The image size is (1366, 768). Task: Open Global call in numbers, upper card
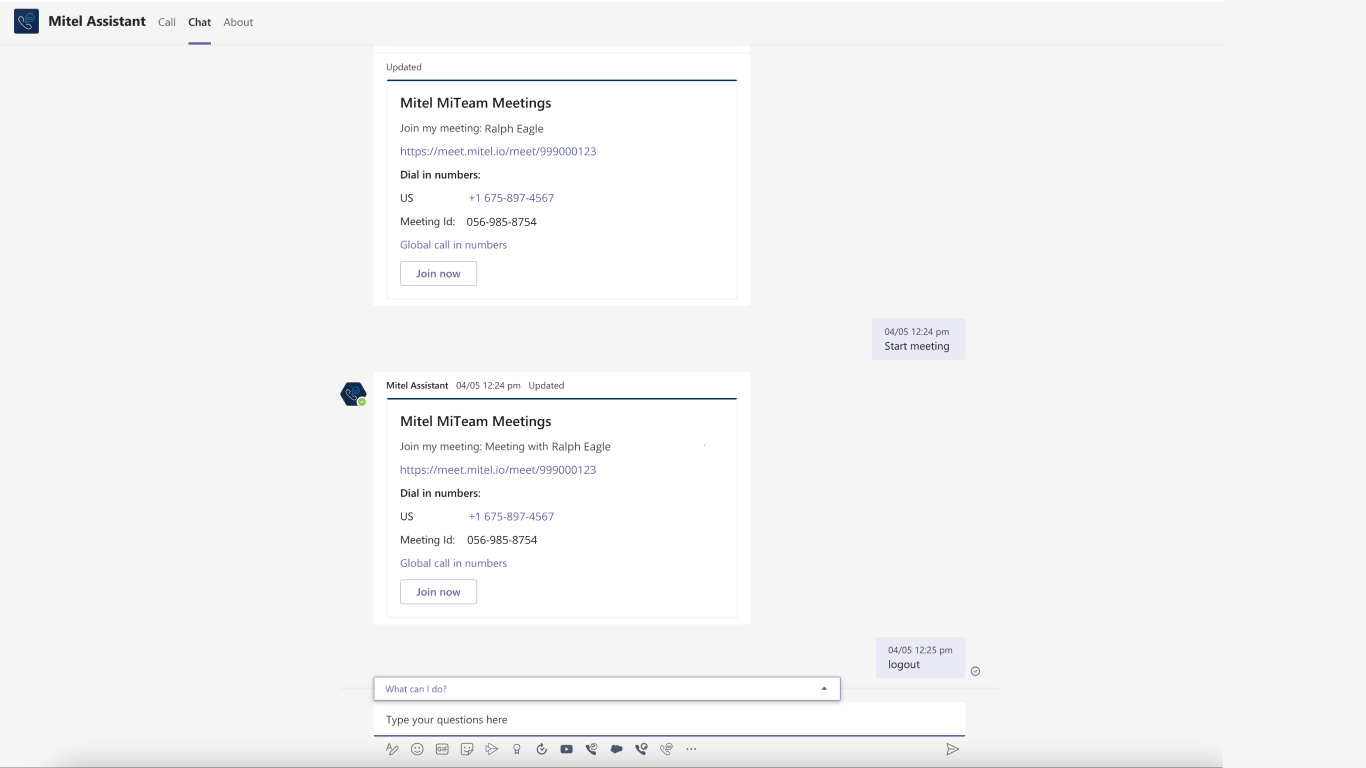453,245
